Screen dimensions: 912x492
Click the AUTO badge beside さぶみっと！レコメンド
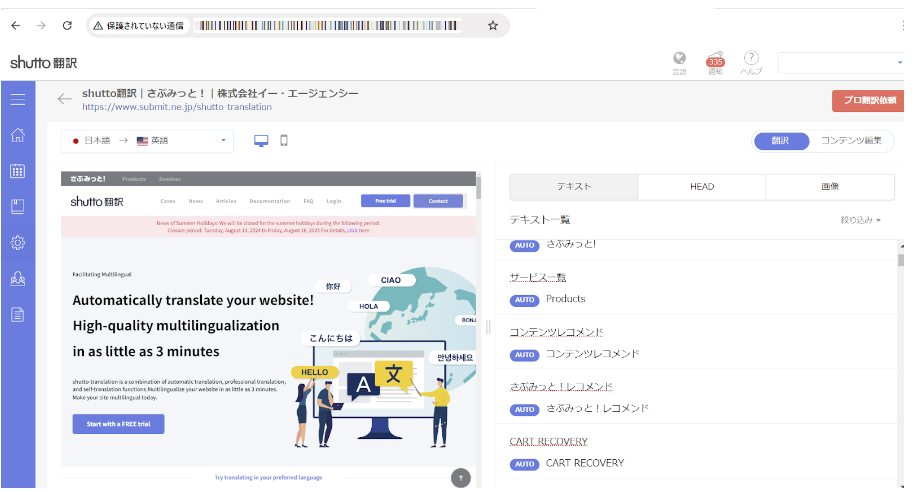click(525, 409)
